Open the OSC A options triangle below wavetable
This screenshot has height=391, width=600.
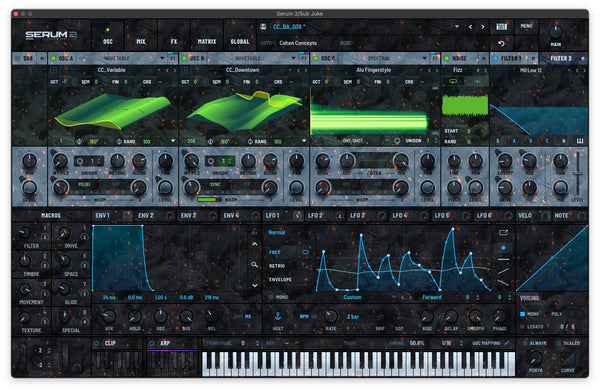point(173,141)
